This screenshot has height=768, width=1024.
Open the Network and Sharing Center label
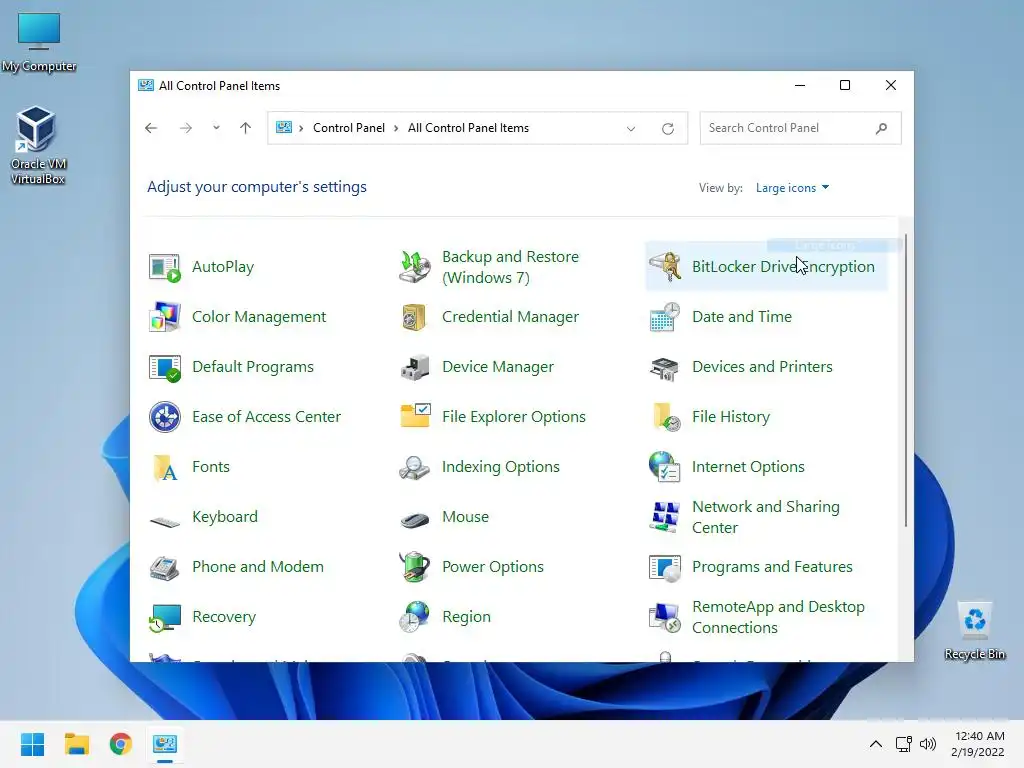pyautogui.click(x=765, y=517)
